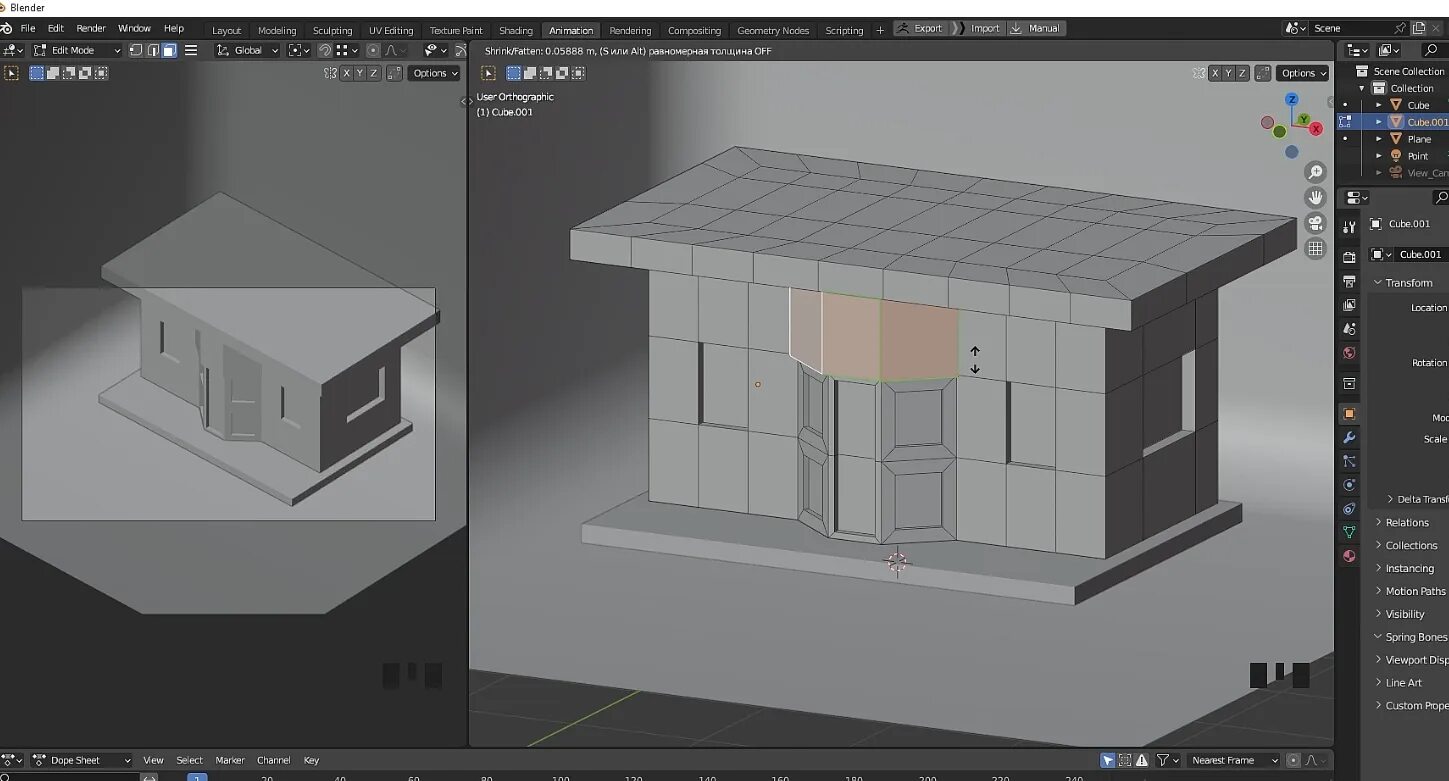Screen dimensions: 1449x781
Task: Open Material properties sphere tab
Action: pos(1349,556)
